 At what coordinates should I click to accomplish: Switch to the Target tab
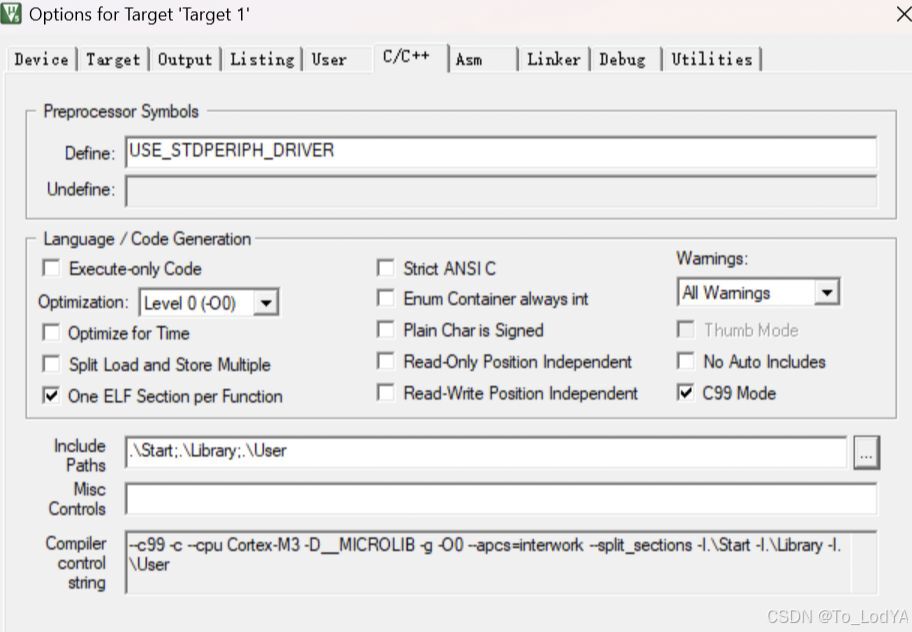pyautogui.click(x=113, y=59)
